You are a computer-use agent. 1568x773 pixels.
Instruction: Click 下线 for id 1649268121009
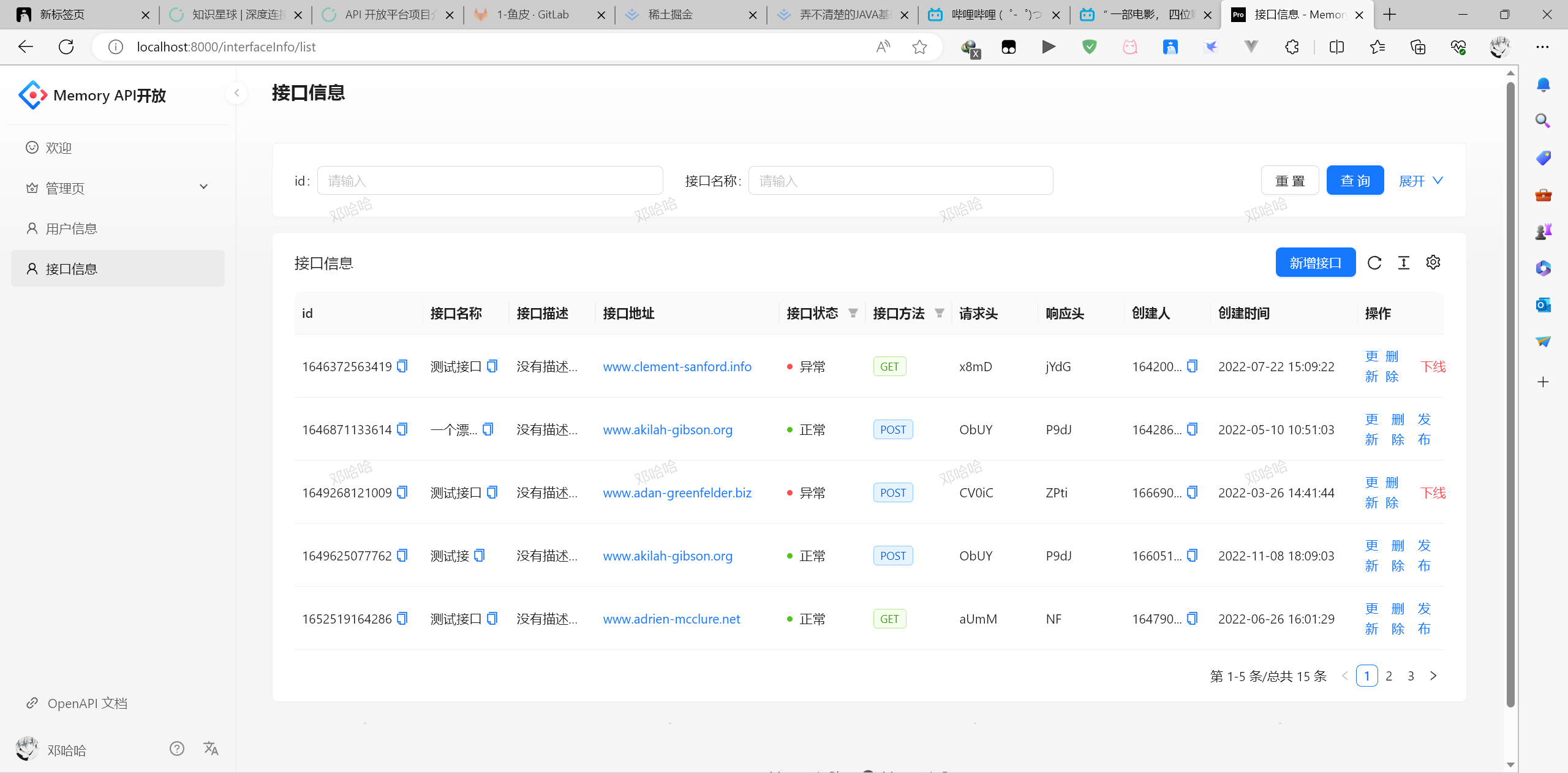tap(1433, 492)
